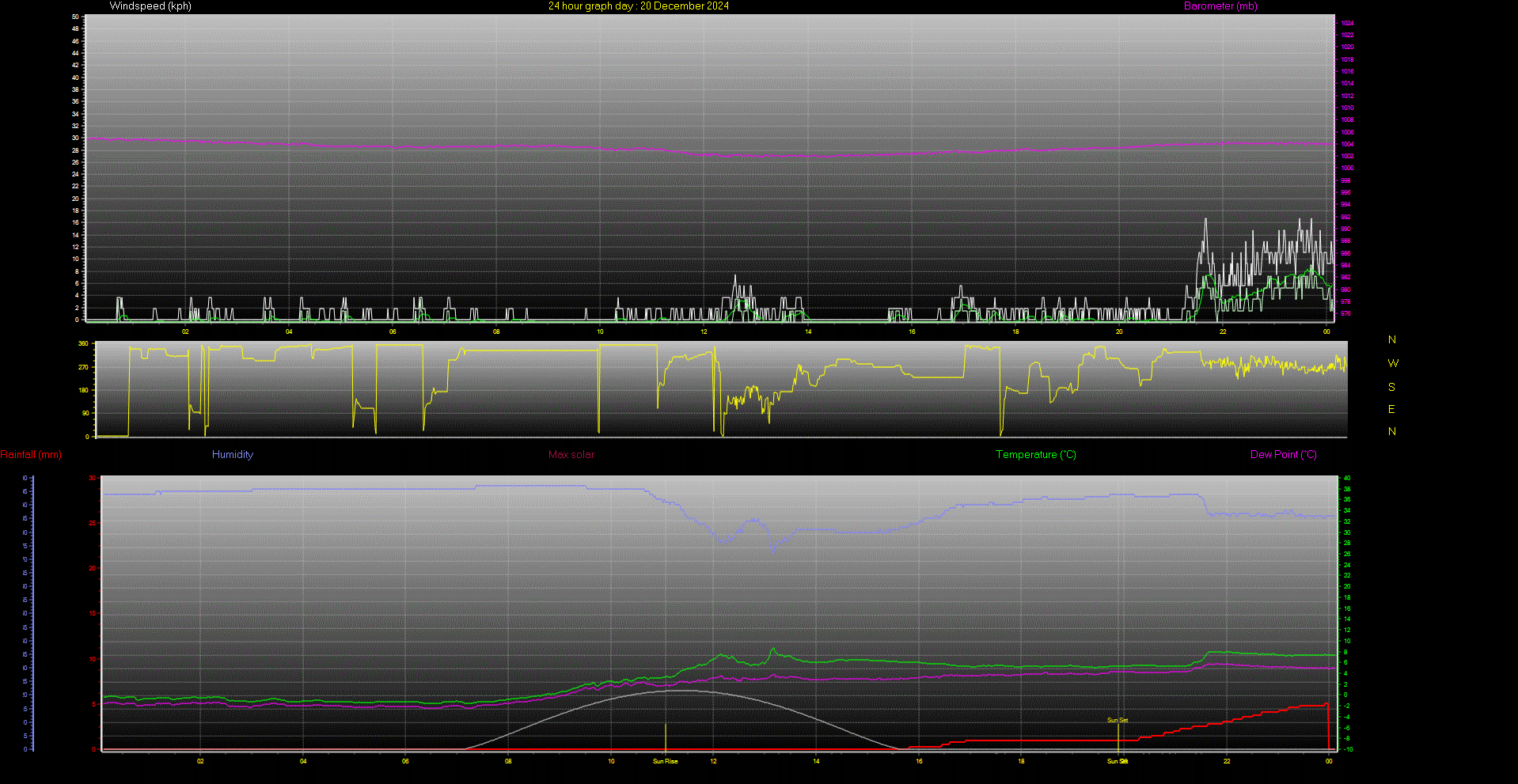Click the 22 hour label under temperature chart

tap(1227, 762)
